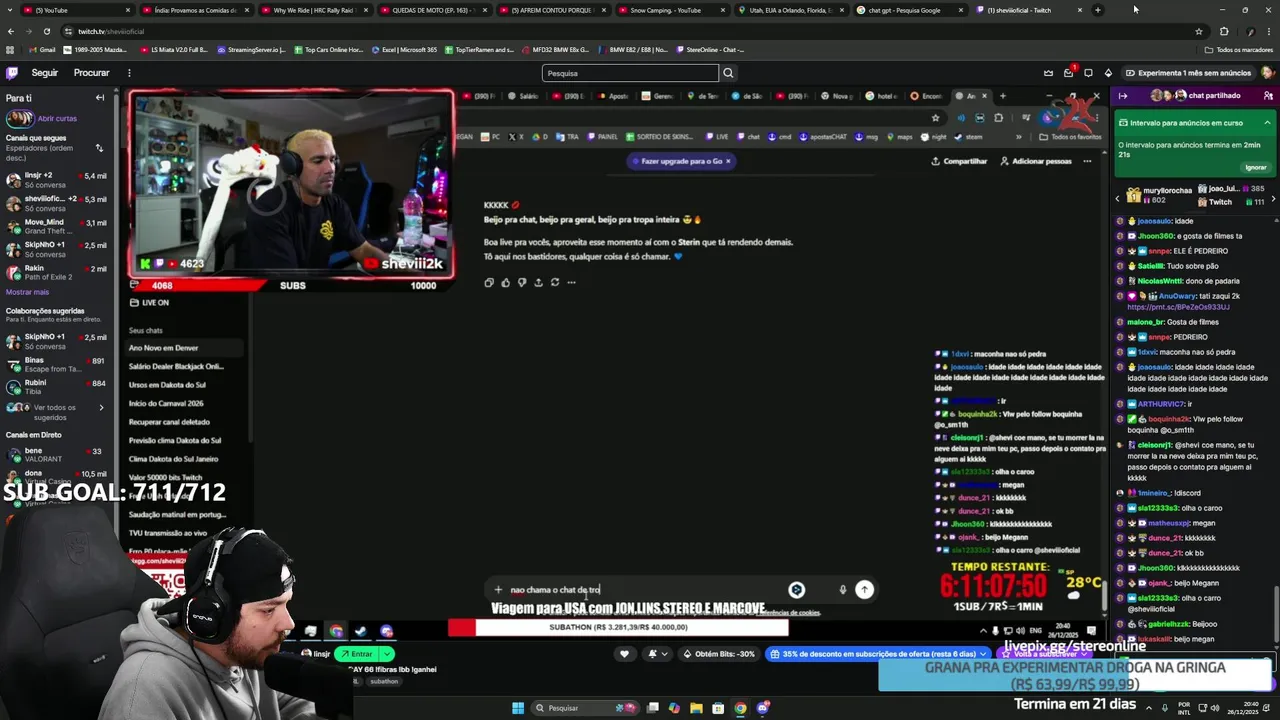The image size is (1280, 720).
Task: Collapse the ad break interval banner chevron
Action: (x=1267, y=123)
